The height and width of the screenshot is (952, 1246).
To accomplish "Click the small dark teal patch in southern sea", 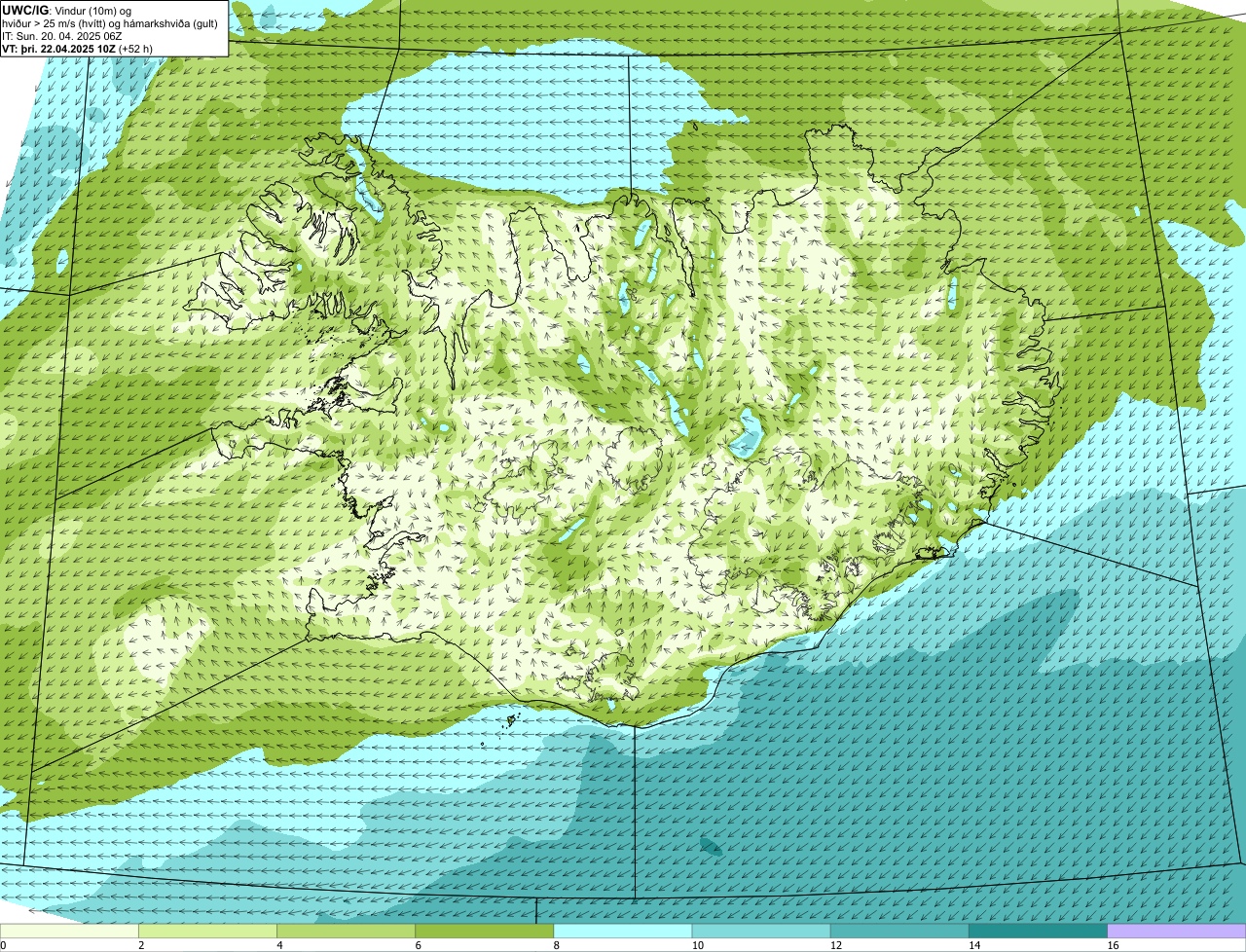I will [712, 846].
